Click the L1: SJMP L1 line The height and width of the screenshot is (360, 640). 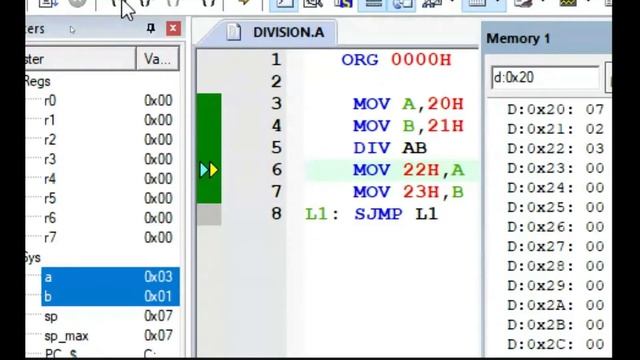coord(371,214)
